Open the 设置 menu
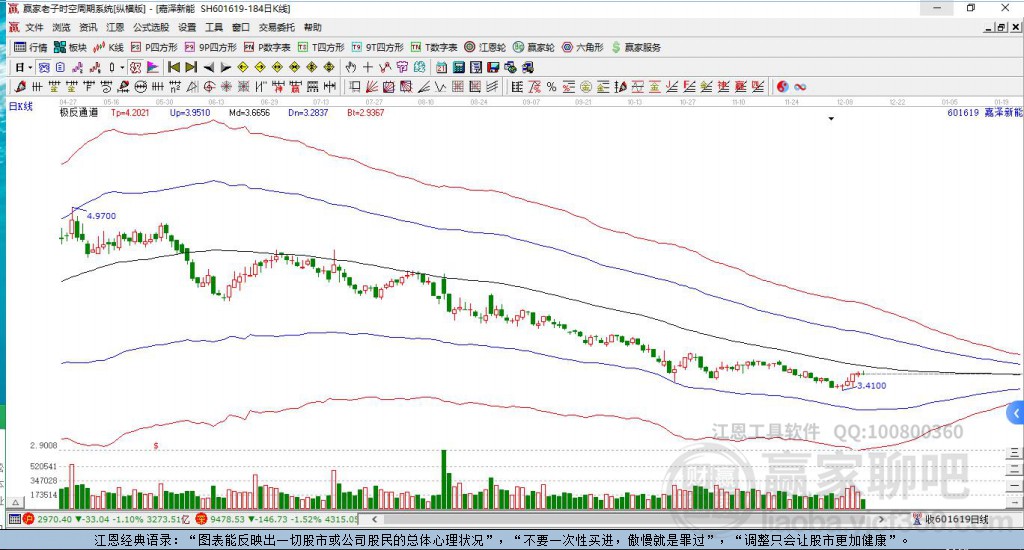This screenshot has width=1024, height=550. pyautogui.click(x=187, y=27)
